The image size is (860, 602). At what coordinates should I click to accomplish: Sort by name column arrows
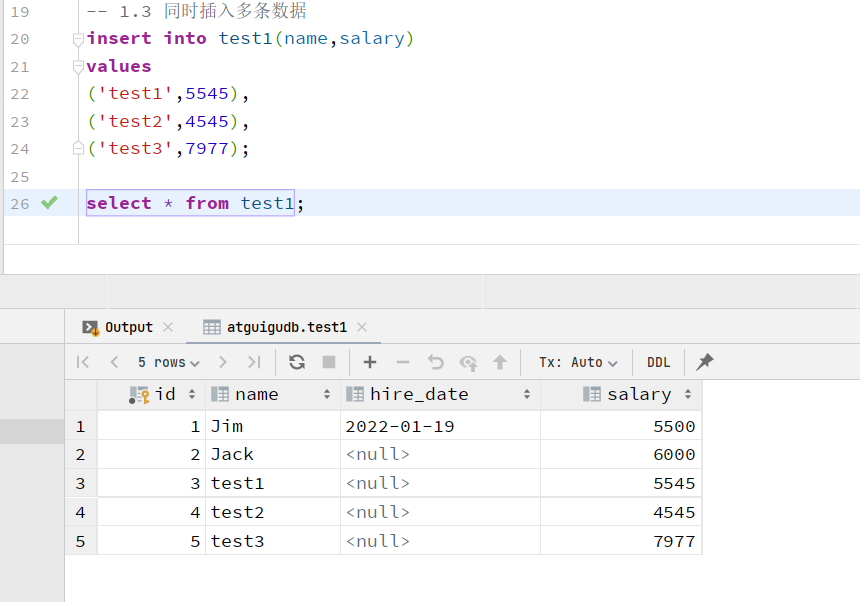click(x=327, y=394)
